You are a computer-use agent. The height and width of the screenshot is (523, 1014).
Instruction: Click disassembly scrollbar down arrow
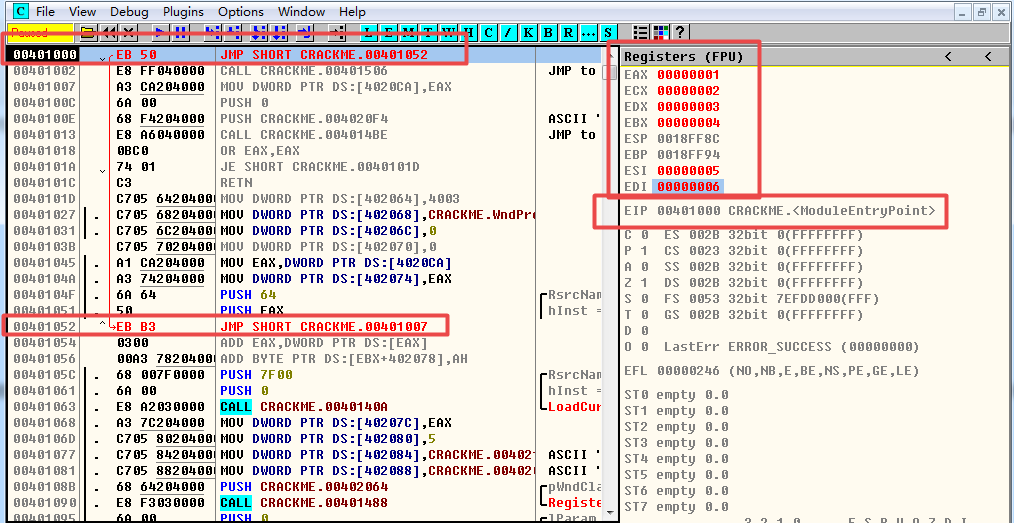[610, 513]
